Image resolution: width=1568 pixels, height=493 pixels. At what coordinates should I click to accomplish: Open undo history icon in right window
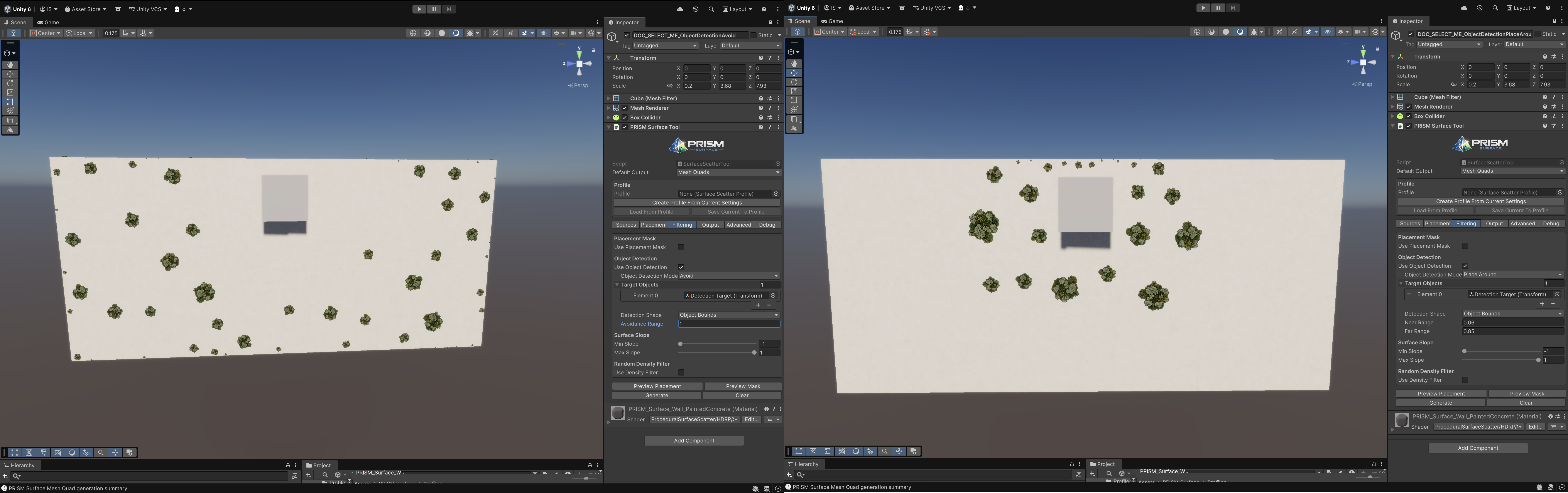(1480, 8)
